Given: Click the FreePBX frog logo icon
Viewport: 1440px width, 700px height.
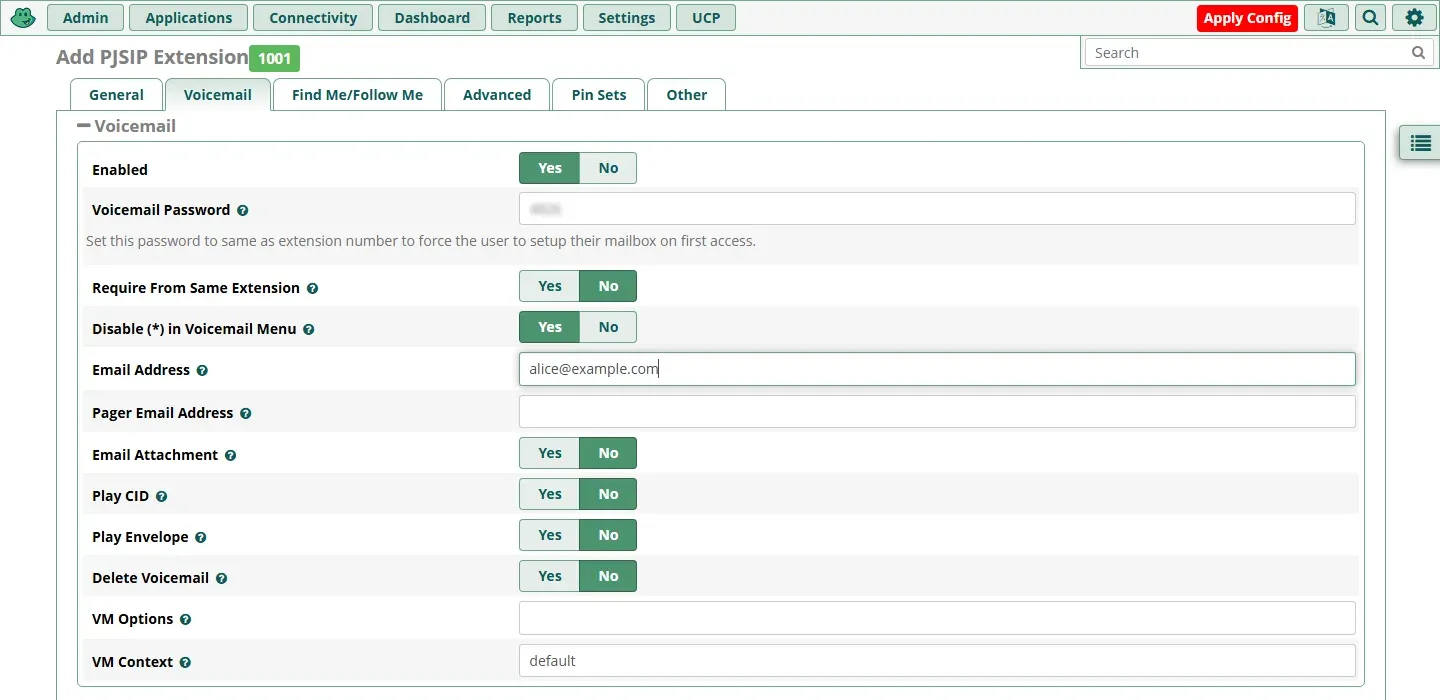Looking at the screenshot, I should coord(23,17).
